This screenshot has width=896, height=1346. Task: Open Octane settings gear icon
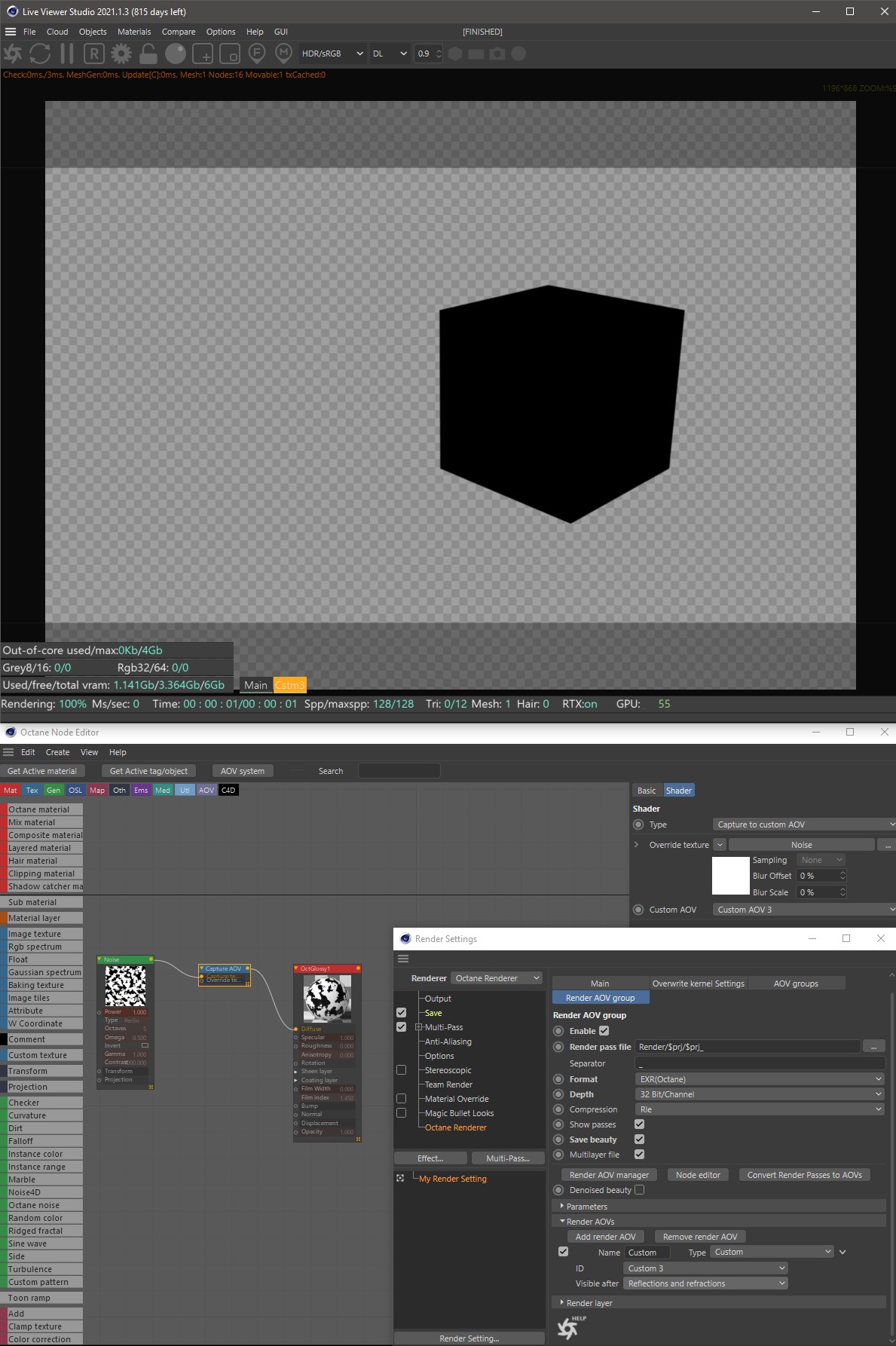[121, 54]
